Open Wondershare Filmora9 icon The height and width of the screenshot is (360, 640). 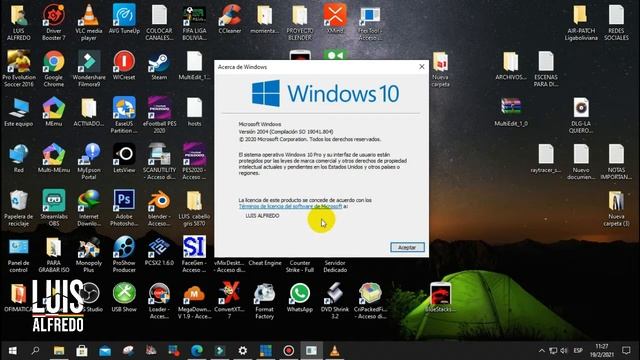[x=89, y=69]
